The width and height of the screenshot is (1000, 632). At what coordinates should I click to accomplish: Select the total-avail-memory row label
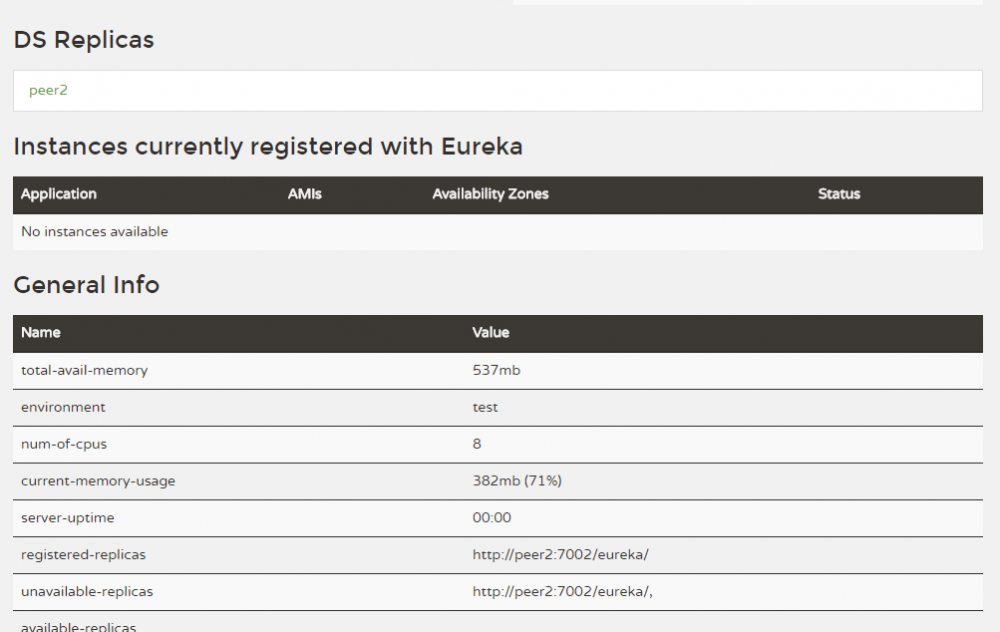pyautogui.click(x=84, y=370)
